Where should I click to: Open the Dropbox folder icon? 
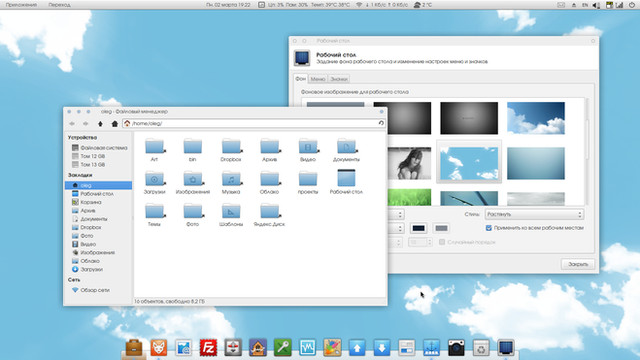click(x=231, y=150)
